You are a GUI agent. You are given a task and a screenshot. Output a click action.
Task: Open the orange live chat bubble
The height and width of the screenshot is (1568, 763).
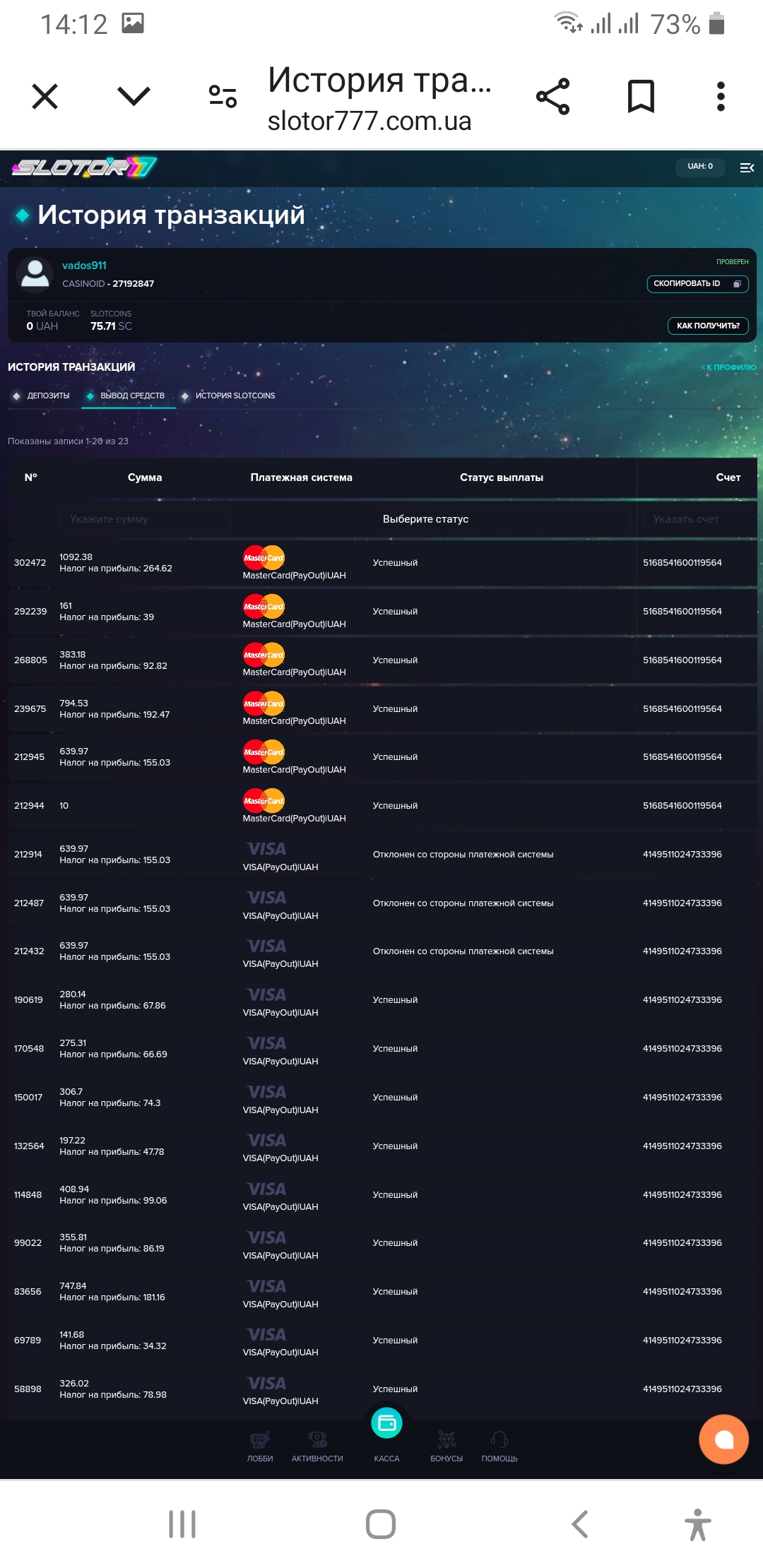coord(723,1439)
